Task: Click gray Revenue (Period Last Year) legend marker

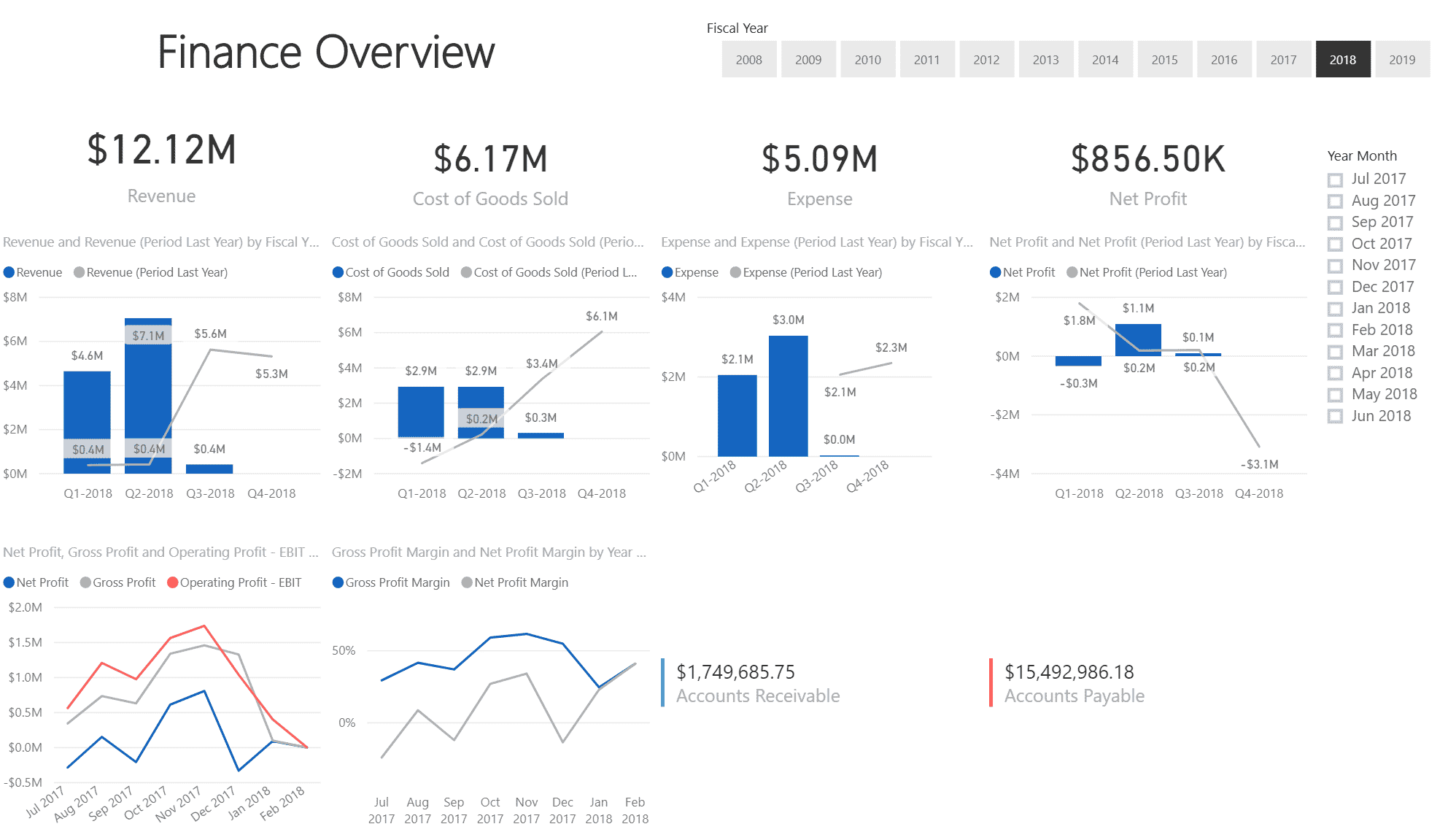Action: tap(79, 272)
